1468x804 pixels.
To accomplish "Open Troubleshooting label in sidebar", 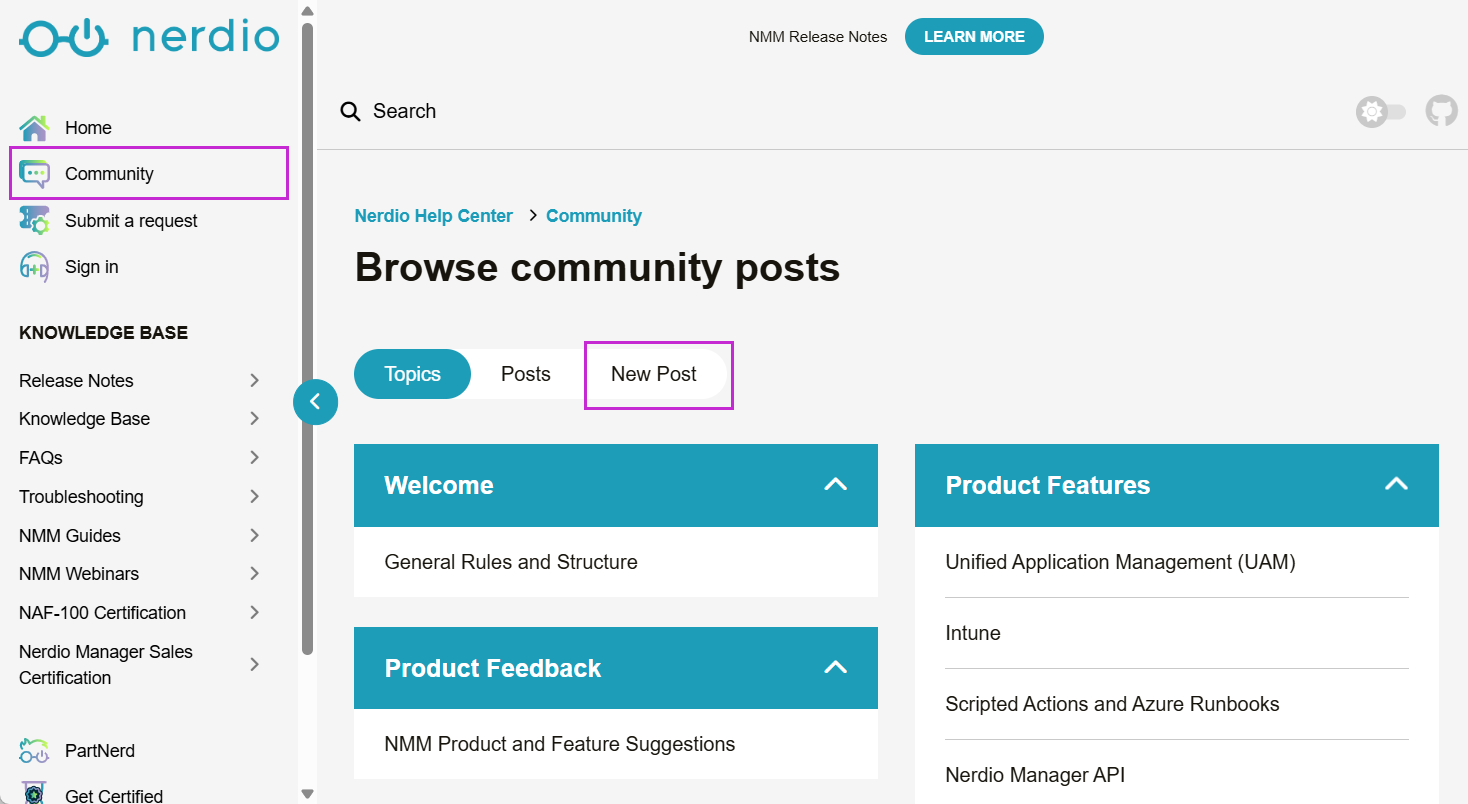I will click(x=81, y=496).
